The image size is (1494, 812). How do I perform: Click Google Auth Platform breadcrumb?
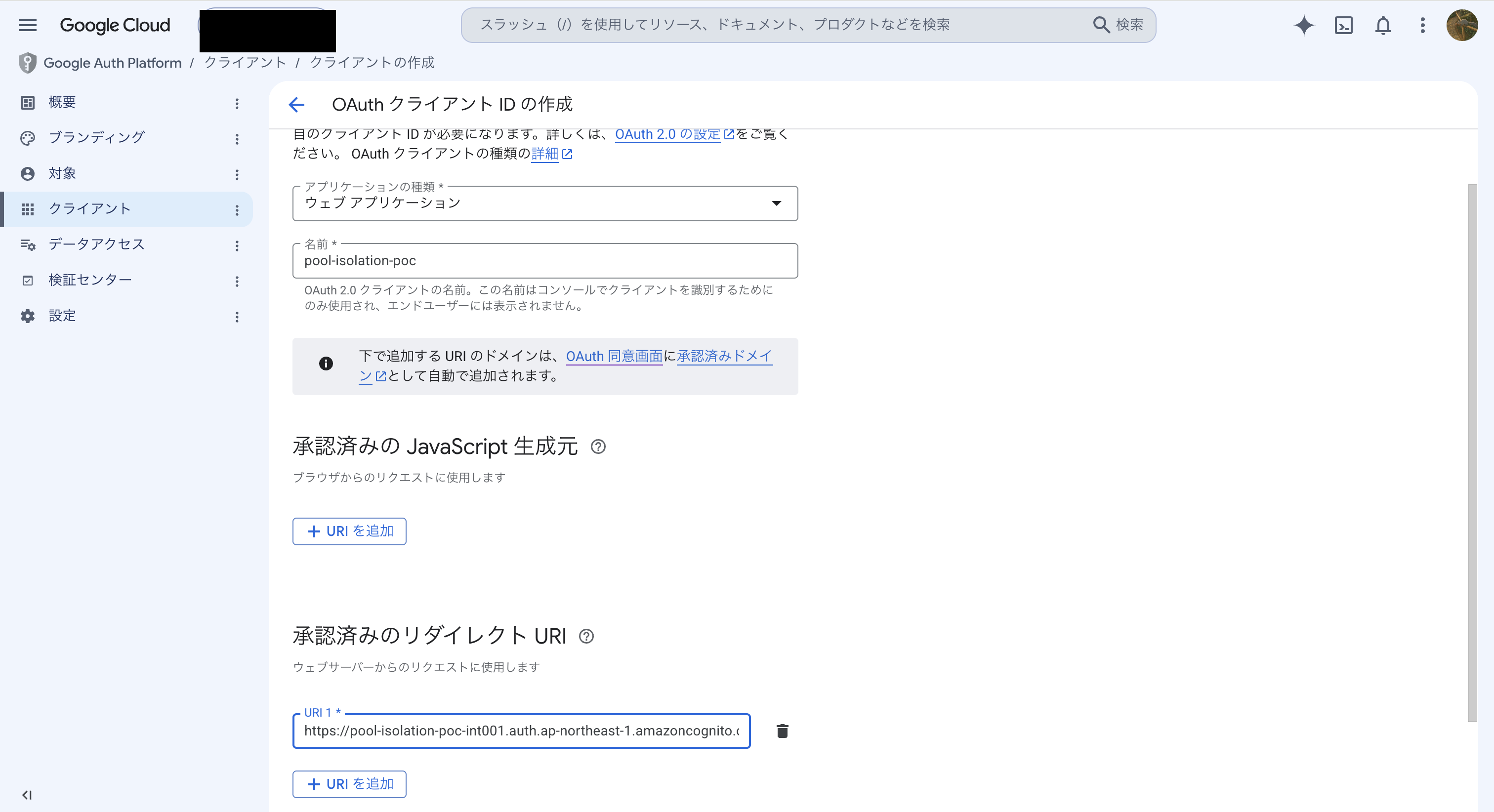coord(113,63)
